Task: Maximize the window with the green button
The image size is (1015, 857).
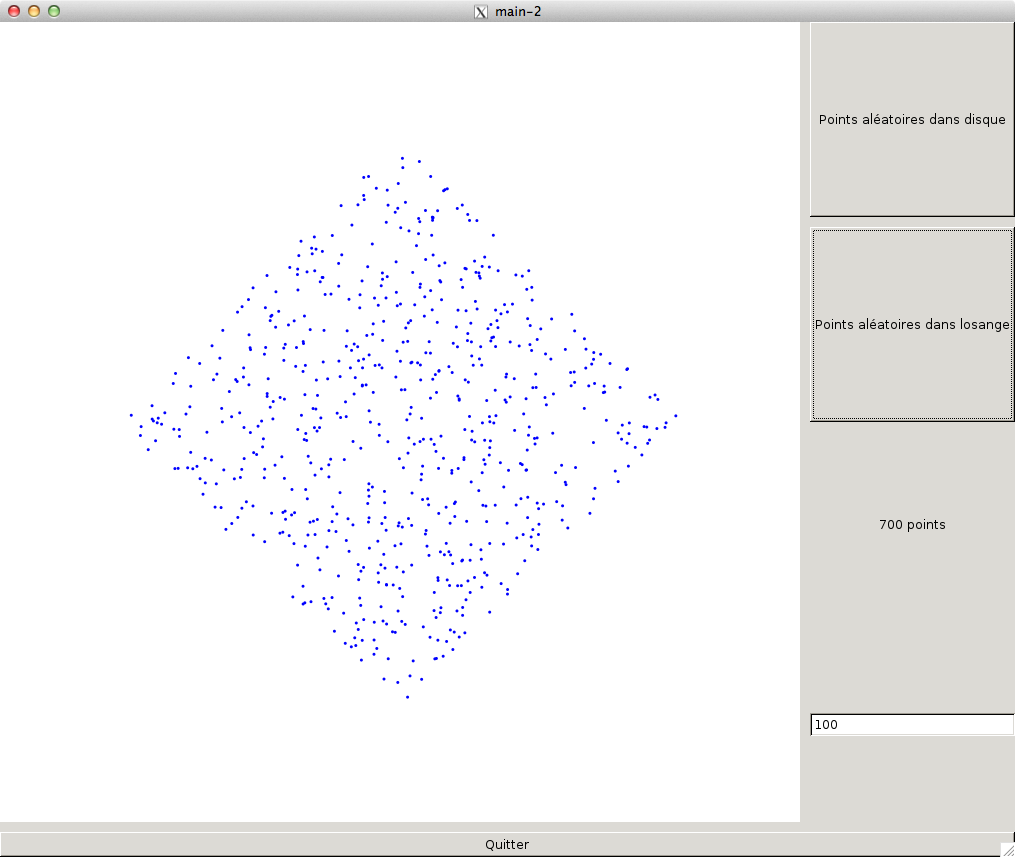Action: [x=54, y=11]
